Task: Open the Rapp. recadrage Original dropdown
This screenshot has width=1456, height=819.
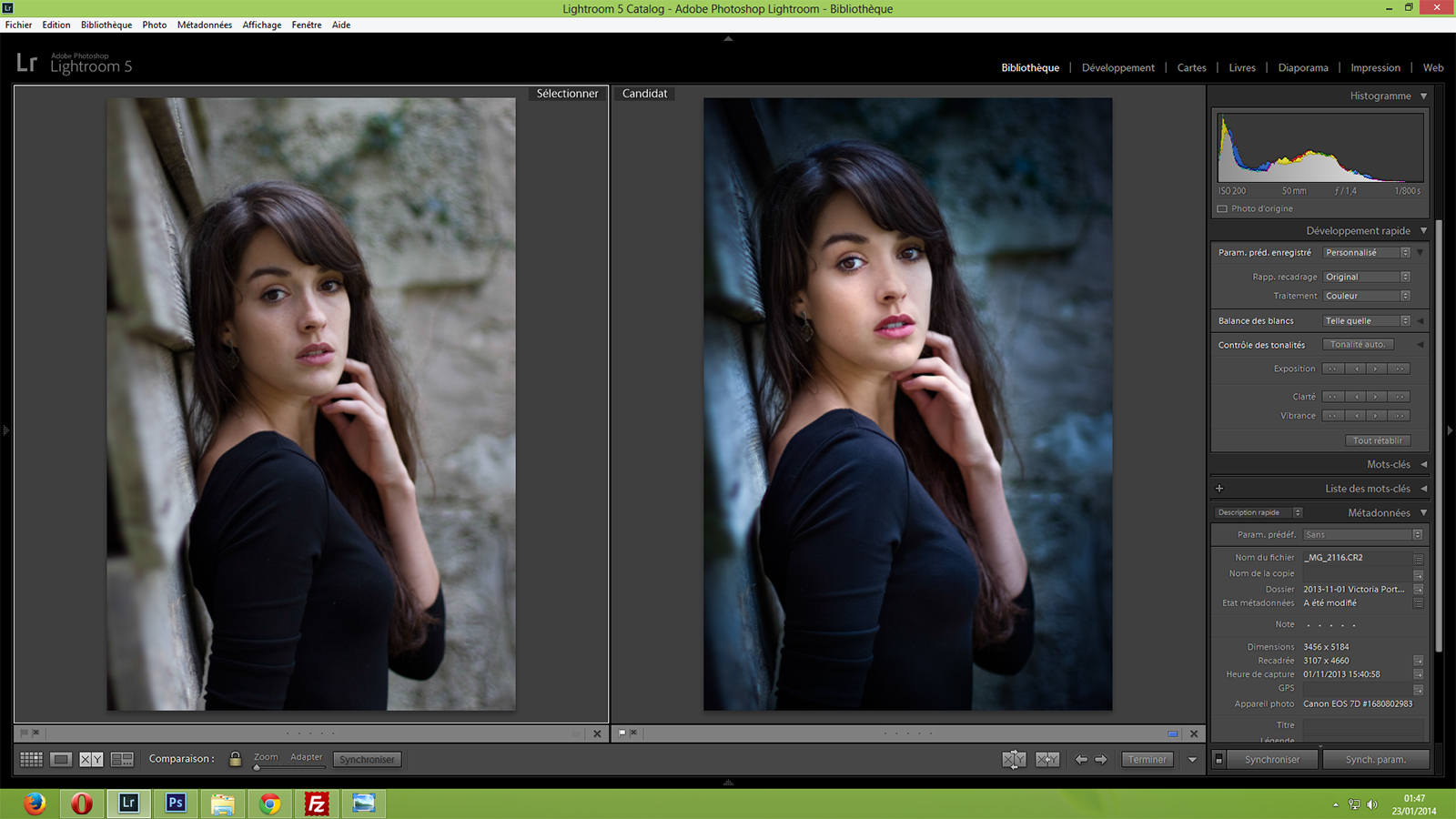Action: (x=1367, y=277)
